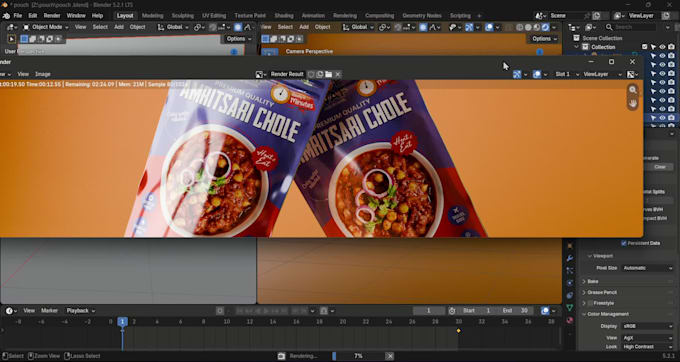The height and width of the screenshot is (362, 680).
Task: Select Scene Collection in outliner
Action: coord(602,38)
